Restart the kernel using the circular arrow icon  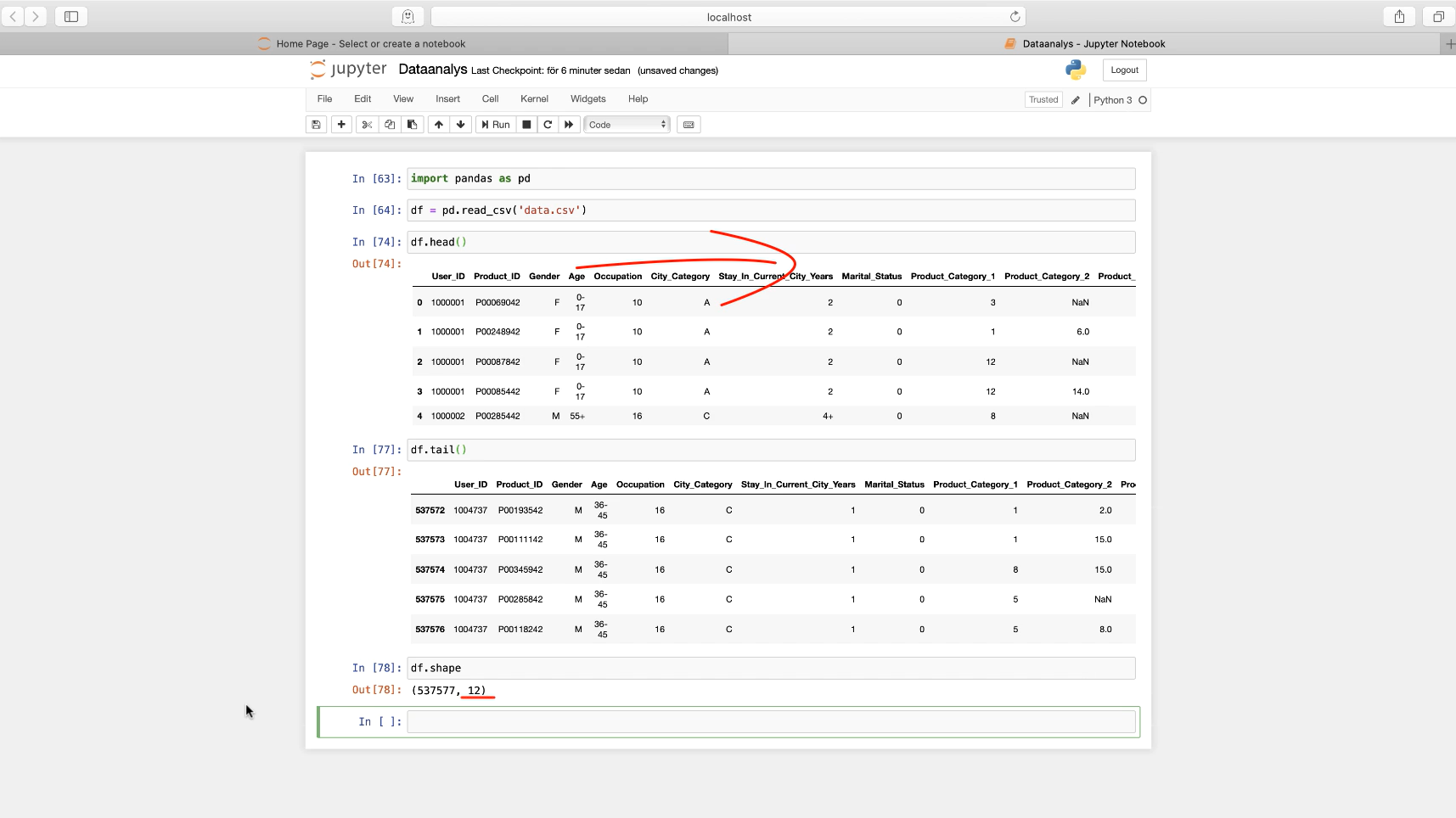tap(548, 124)
